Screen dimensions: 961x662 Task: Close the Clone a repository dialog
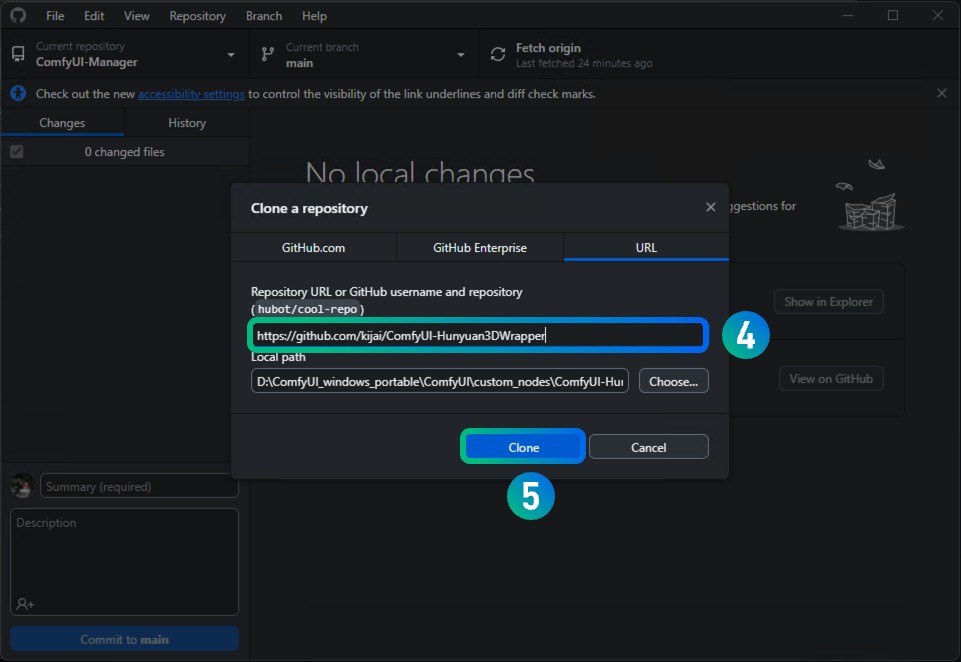[x=710, y=207]
